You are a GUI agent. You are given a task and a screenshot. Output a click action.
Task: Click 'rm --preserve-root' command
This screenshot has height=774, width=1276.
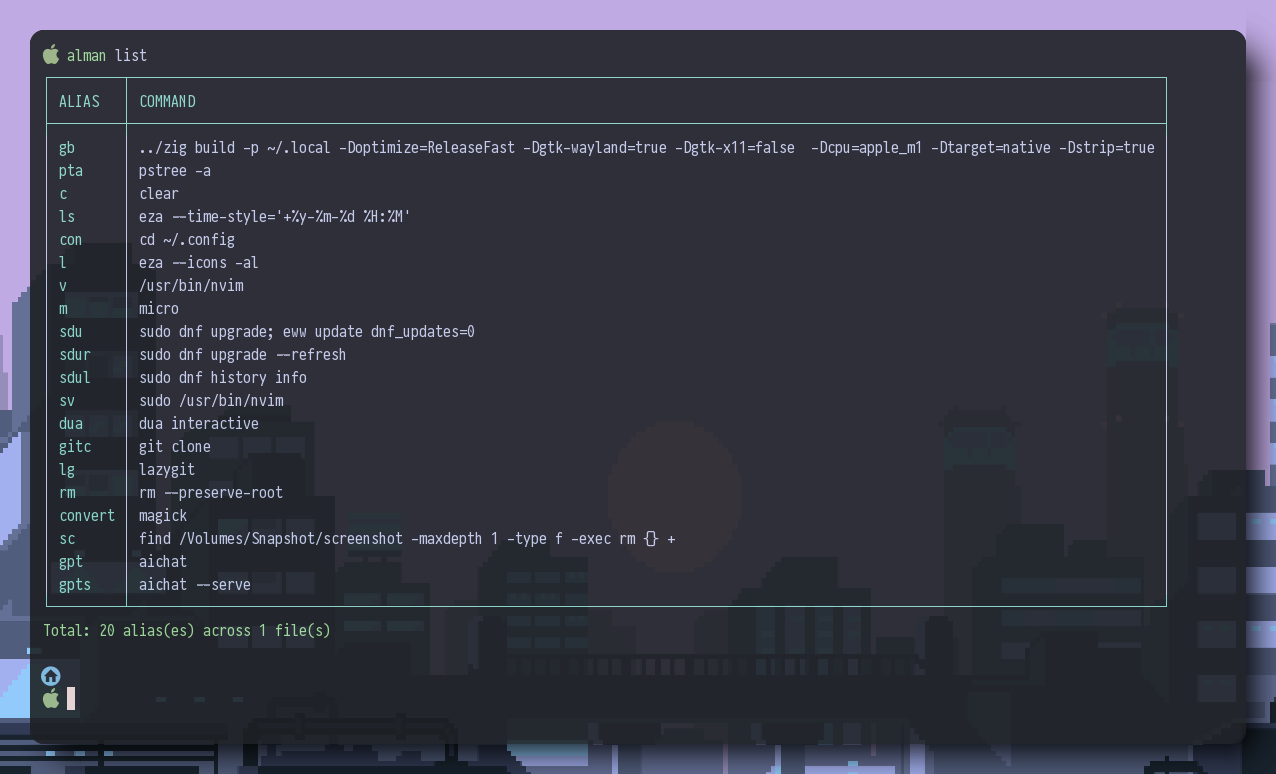[x=211, y=493]
